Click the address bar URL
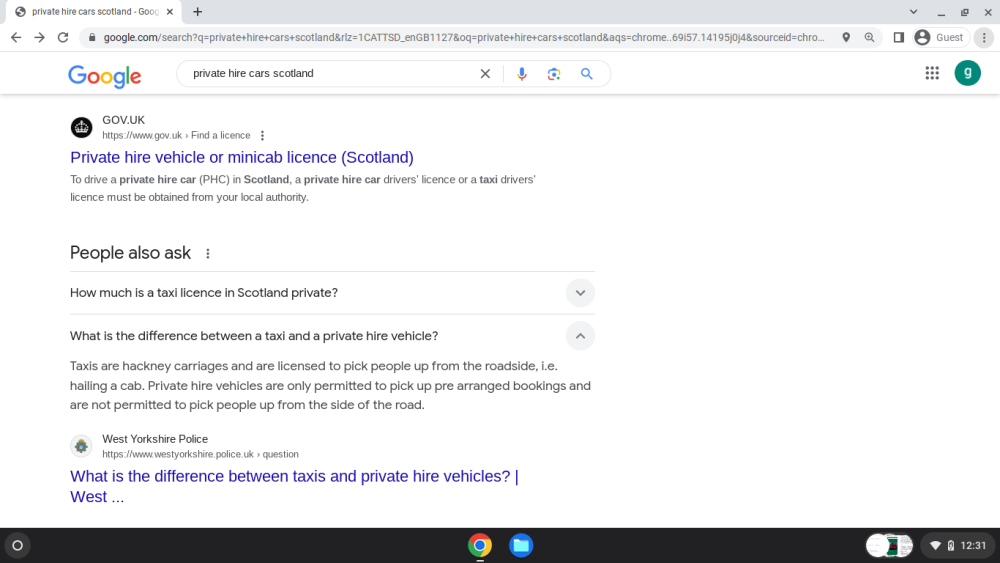 point(464,38)
